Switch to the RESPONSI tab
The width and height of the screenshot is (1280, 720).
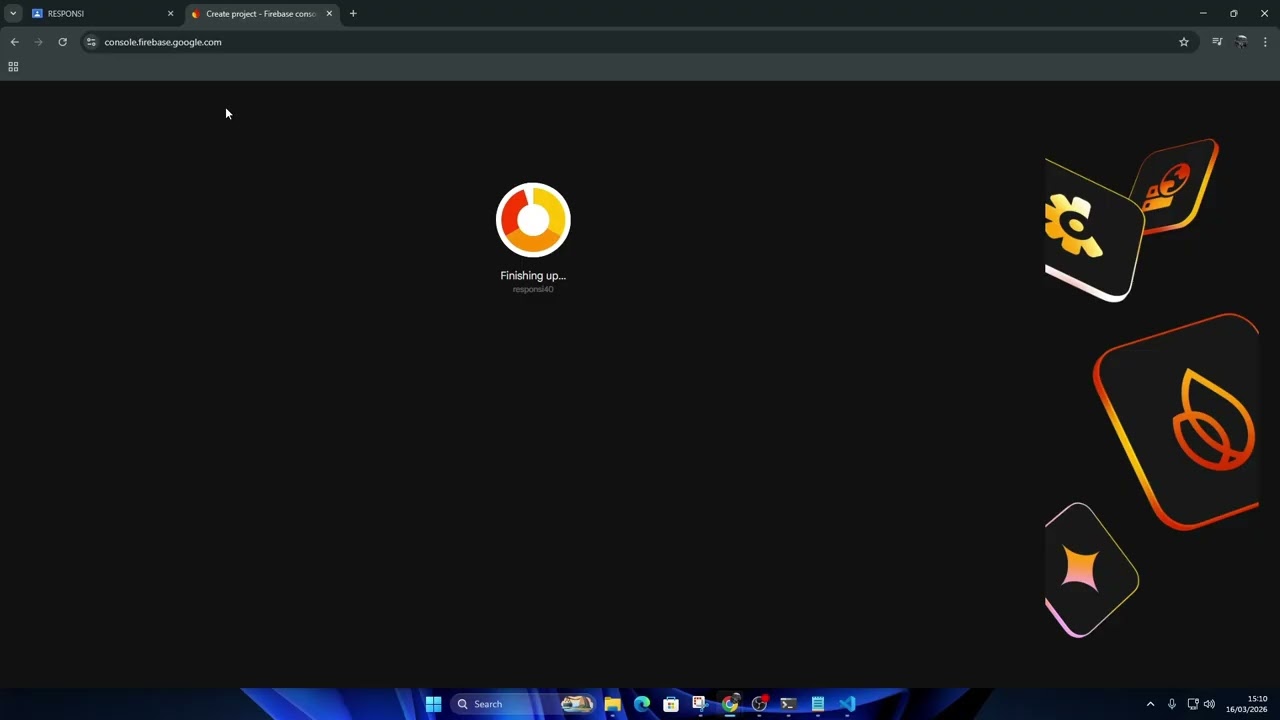103,14
